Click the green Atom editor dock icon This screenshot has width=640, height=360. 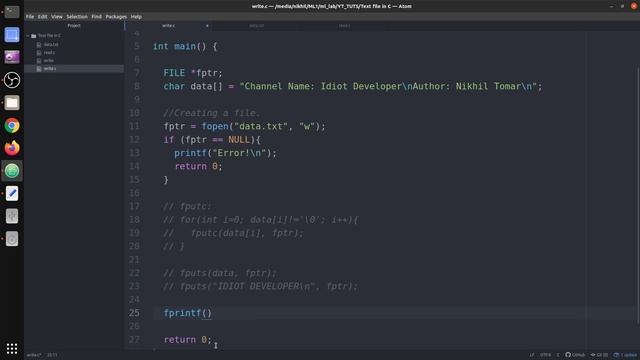click(12, 171)
